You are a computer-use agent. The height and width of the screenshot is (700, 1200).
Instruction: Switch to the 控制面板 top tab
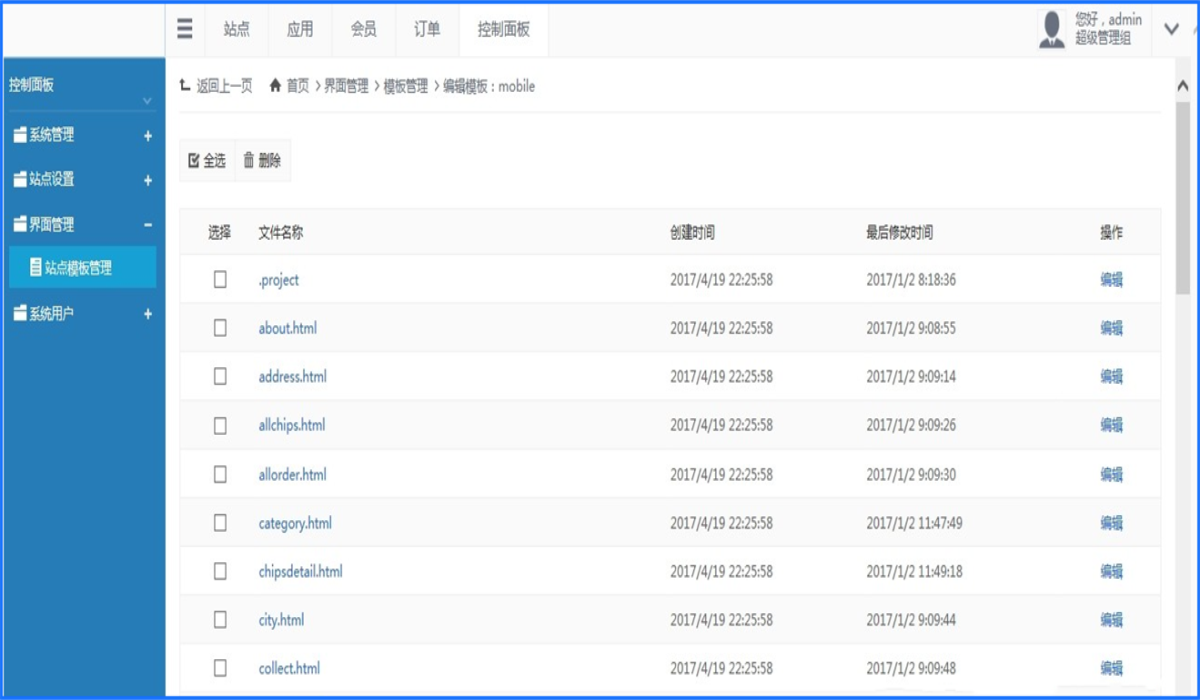pyautogui.click(x=504, y=30)
